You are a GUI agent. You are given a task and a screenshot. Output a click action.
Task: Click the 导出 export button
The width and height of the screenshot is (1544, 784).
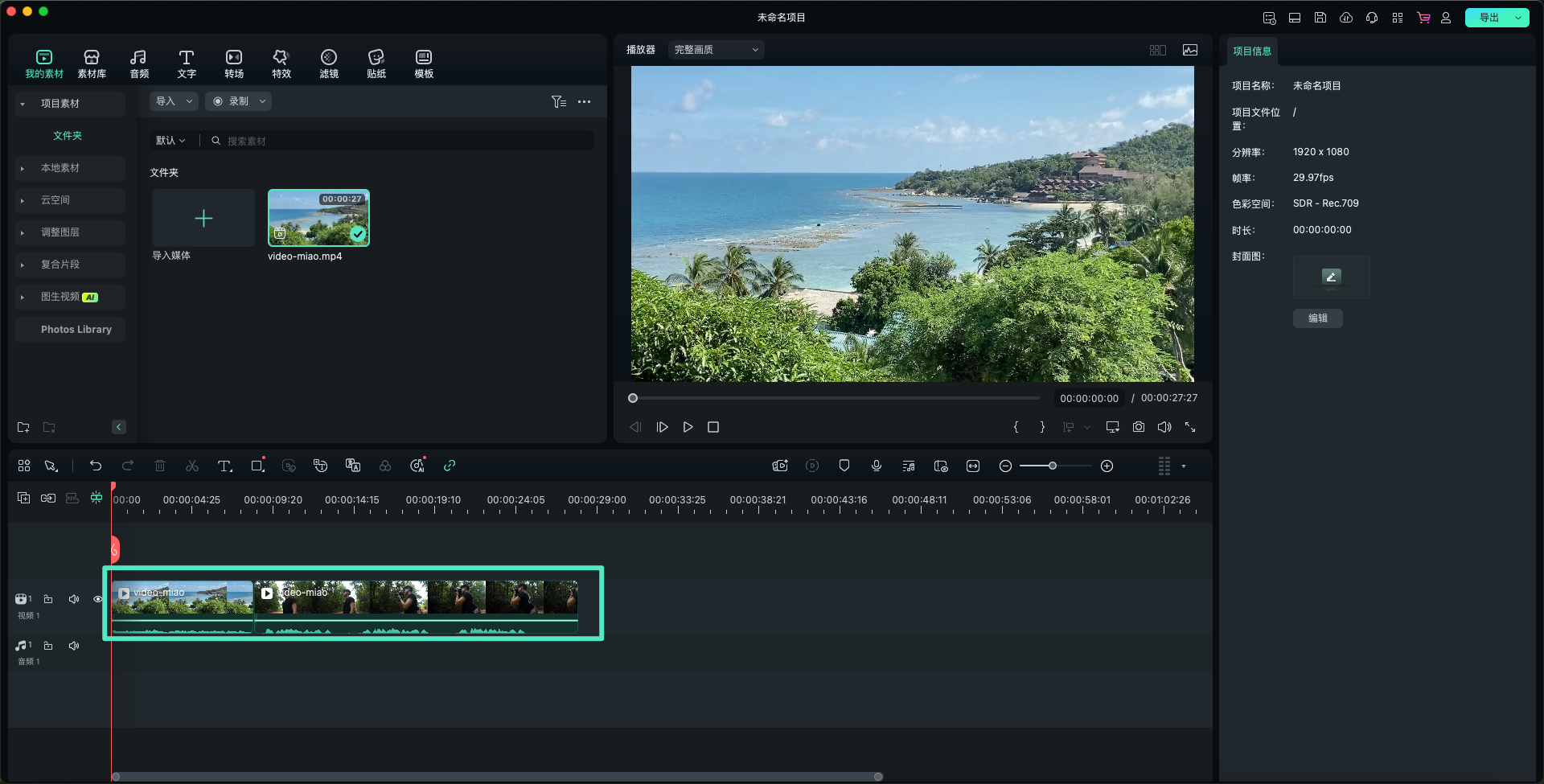(x=1489, y=18)
